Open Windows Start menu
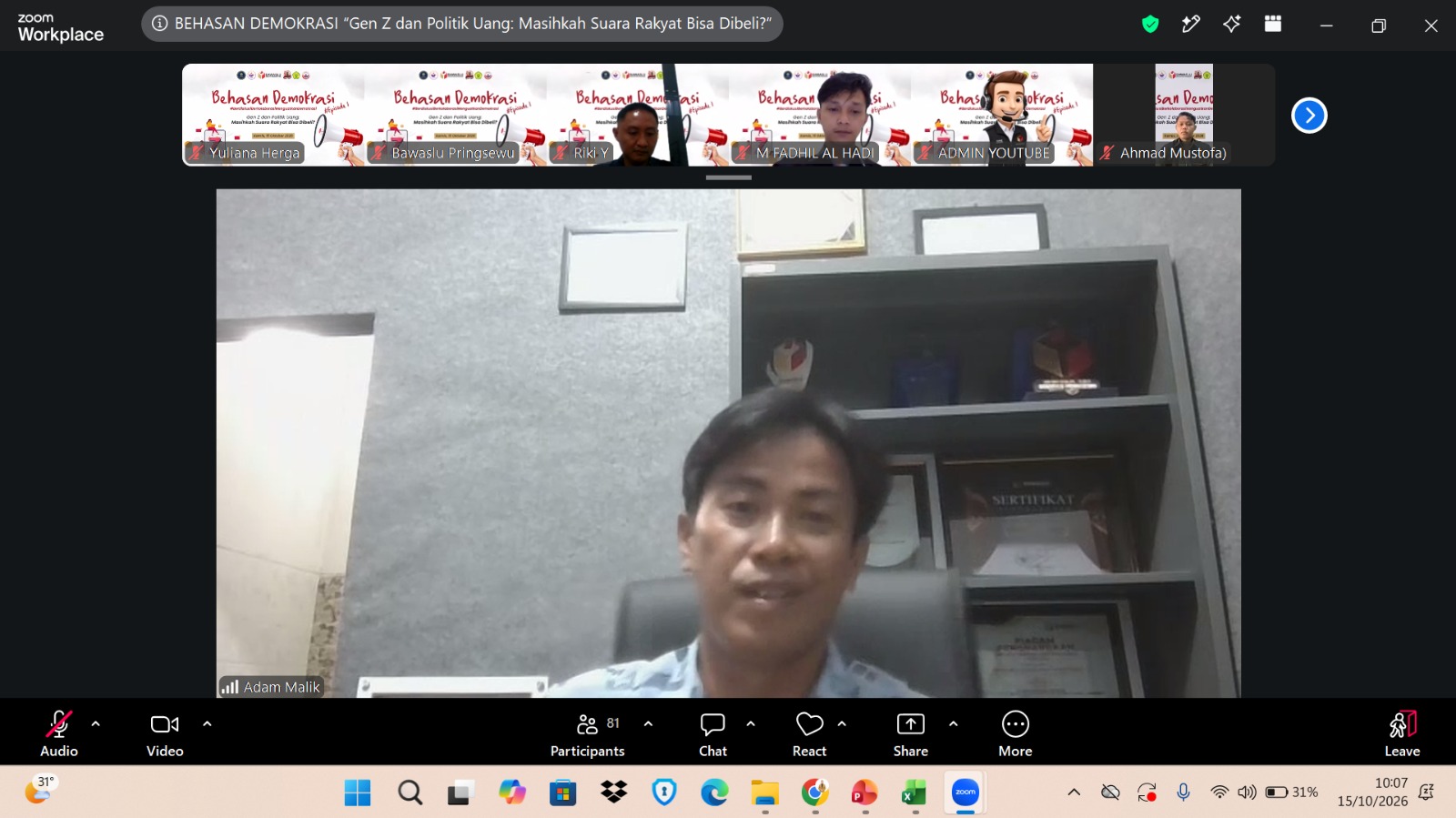The image size is (1456, 818). tap(358, 793)
